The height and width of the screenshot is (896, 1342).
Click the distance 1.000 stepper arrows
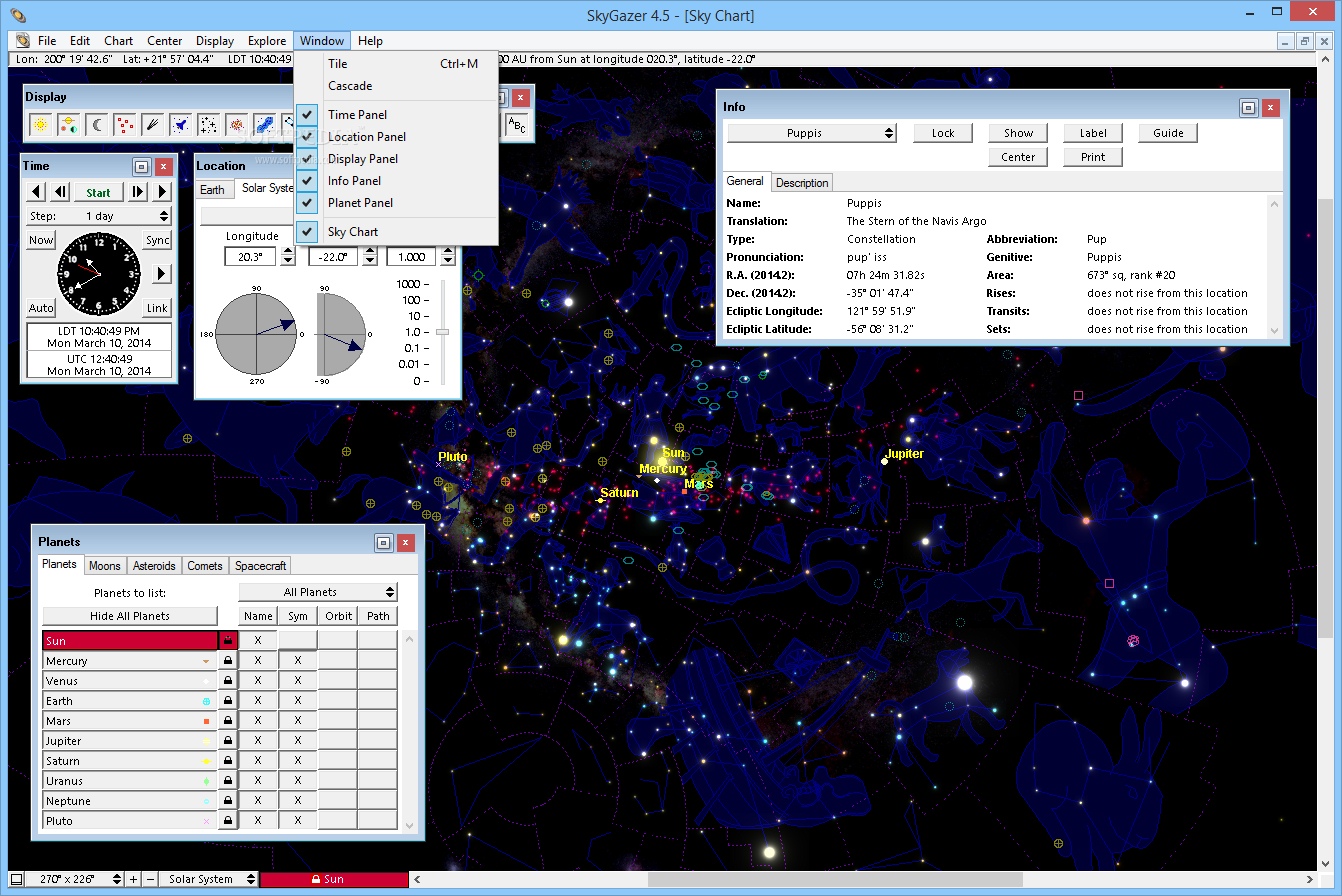click(x=447, y=257)
